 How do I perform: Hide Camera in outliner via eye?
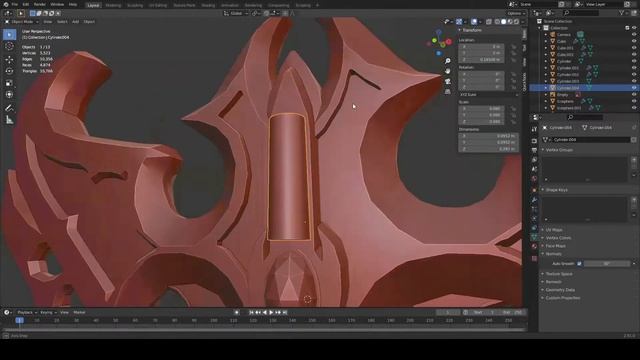[x=634, y=35]
